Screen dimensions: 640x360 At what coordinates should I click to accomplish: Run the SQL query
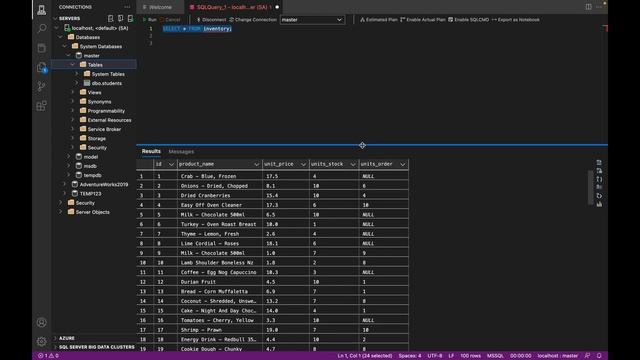click(x=149, y=20)
